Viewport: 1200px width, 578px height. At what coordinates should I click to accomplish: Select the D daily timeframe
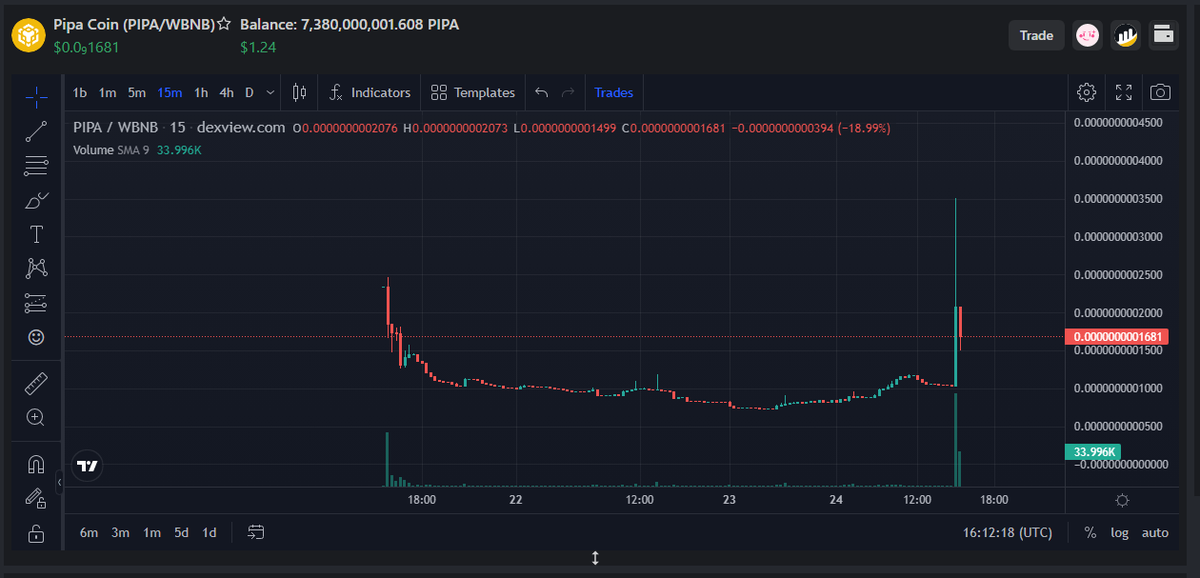point(249,93)
